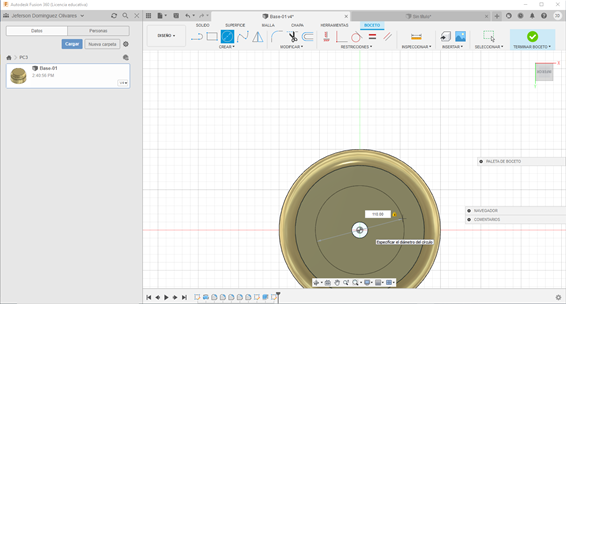
Task: Go to the home breadcrumb
Action: (9, 58)
